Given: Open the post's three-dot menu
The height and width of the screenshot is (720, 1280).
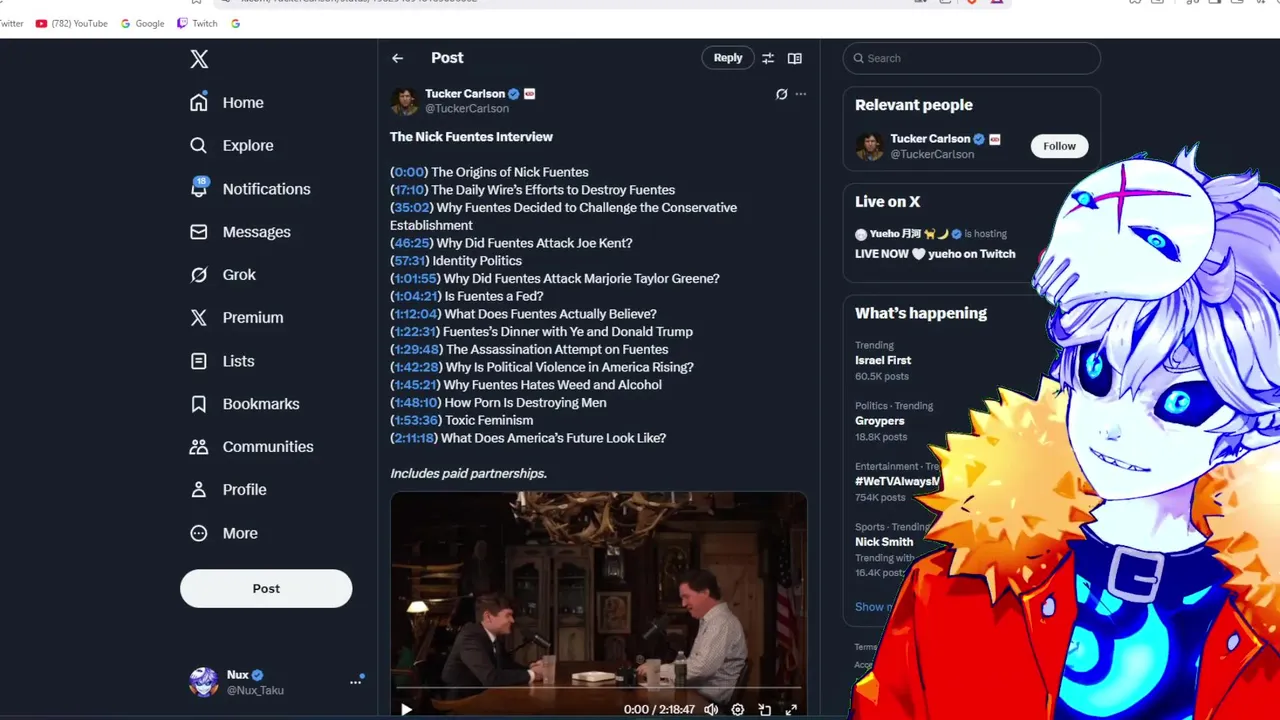Looking at the screenshot, I should point(800,94).
